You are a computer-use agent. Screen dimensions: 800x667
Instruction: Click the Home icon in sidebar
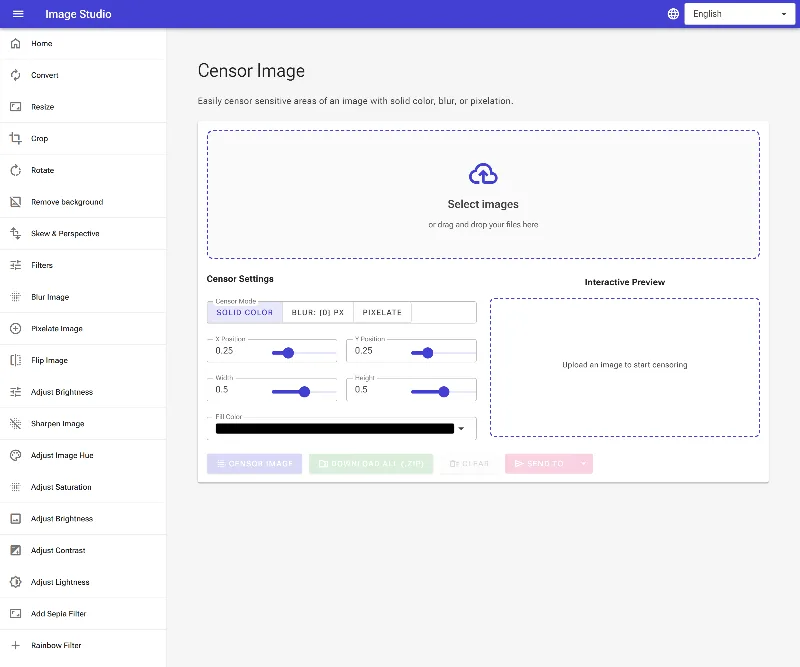point(16,43)
